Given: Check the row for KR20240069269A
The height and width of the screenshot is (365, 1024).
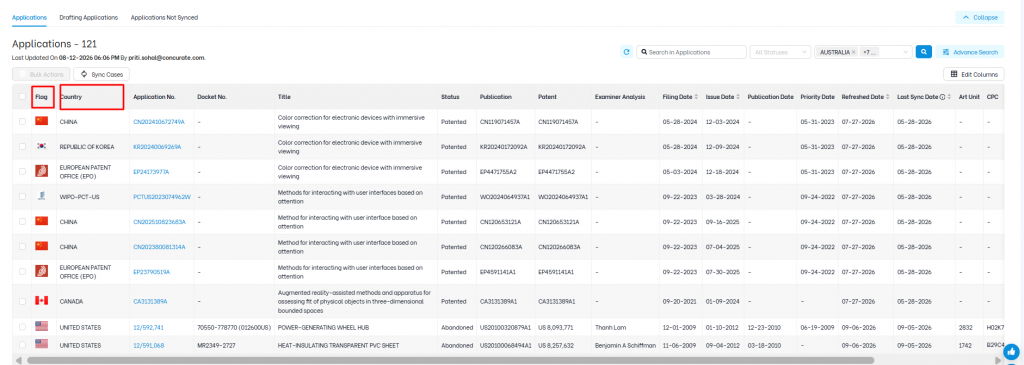Looking at the screenshot, I should (x=23, y=146).
